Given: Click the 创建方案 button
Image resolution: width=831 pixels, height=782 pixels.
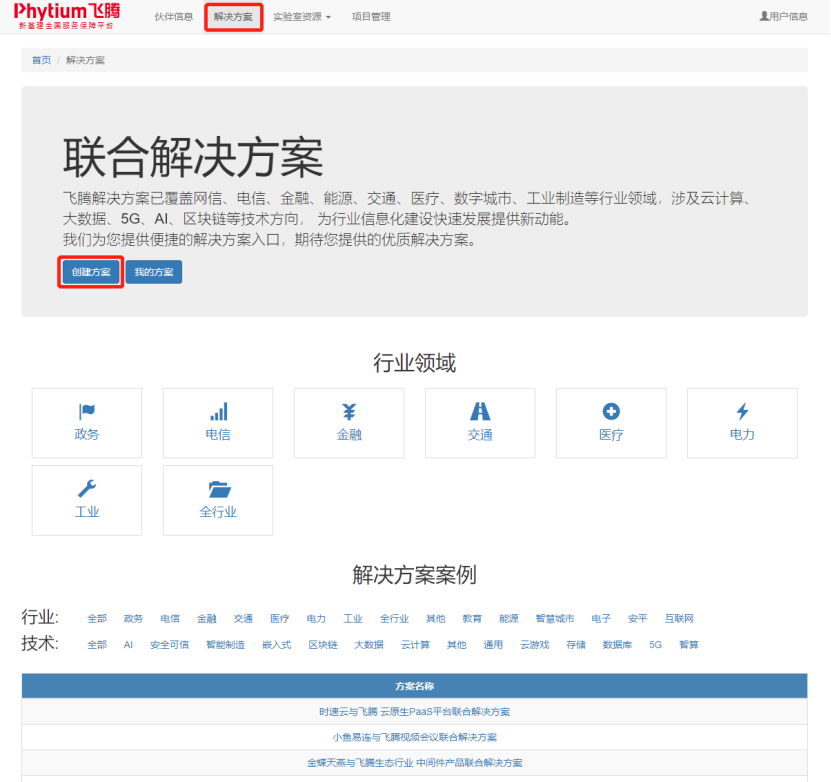Looking at the screenshot, I should 91,272.
